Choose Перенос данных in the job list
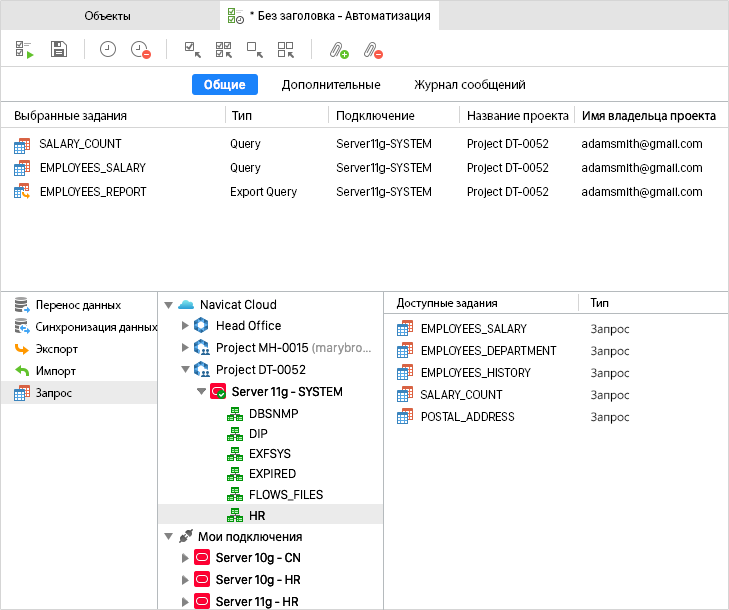729x610 pixels. pos(78,305)
